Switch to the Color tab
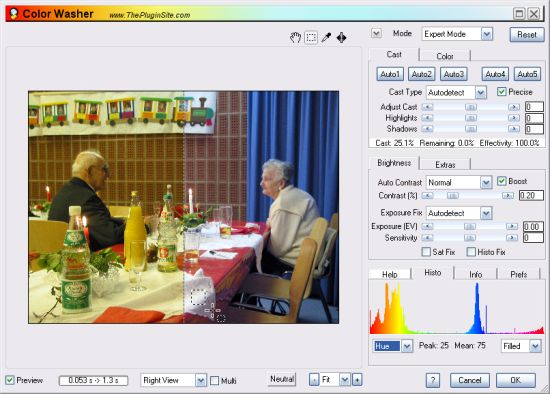 (445, 56)
